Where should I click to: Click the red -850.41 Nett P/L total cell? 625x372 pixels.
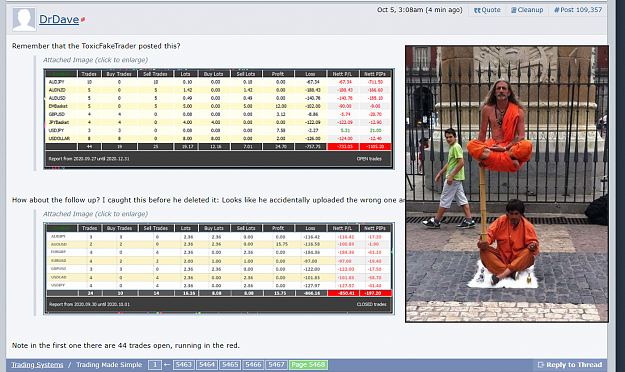[x=343, y=293]
